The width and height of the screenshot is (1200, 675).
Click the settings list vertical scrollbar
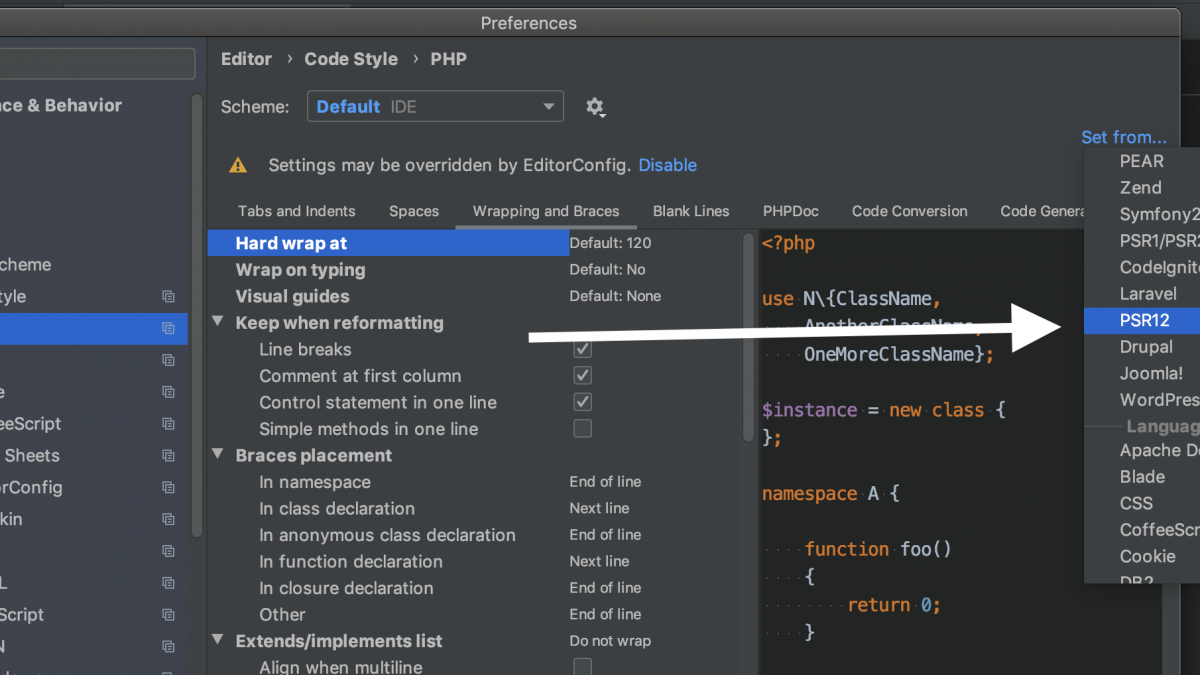[748, 337]
